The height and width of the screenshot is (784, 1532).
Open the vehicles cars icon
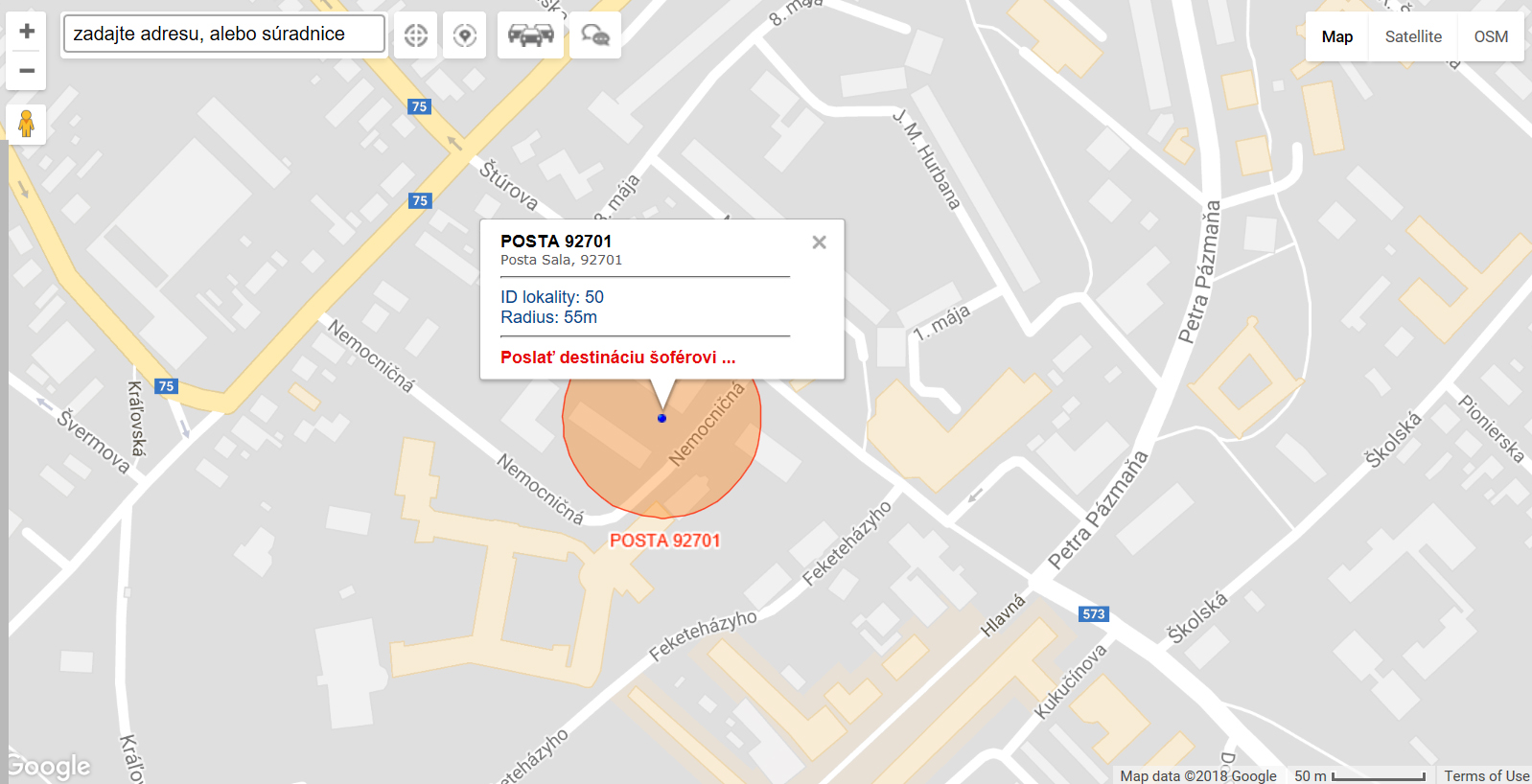pos(531,35)
